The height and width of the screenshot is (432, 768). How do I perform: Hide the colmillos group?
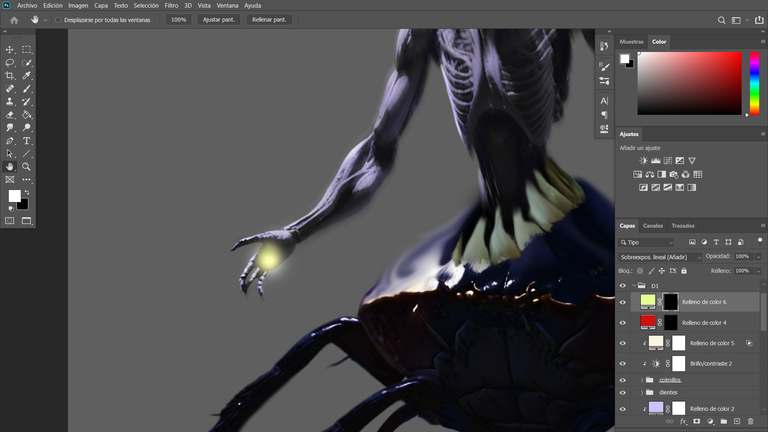click(x=623, y=380)
